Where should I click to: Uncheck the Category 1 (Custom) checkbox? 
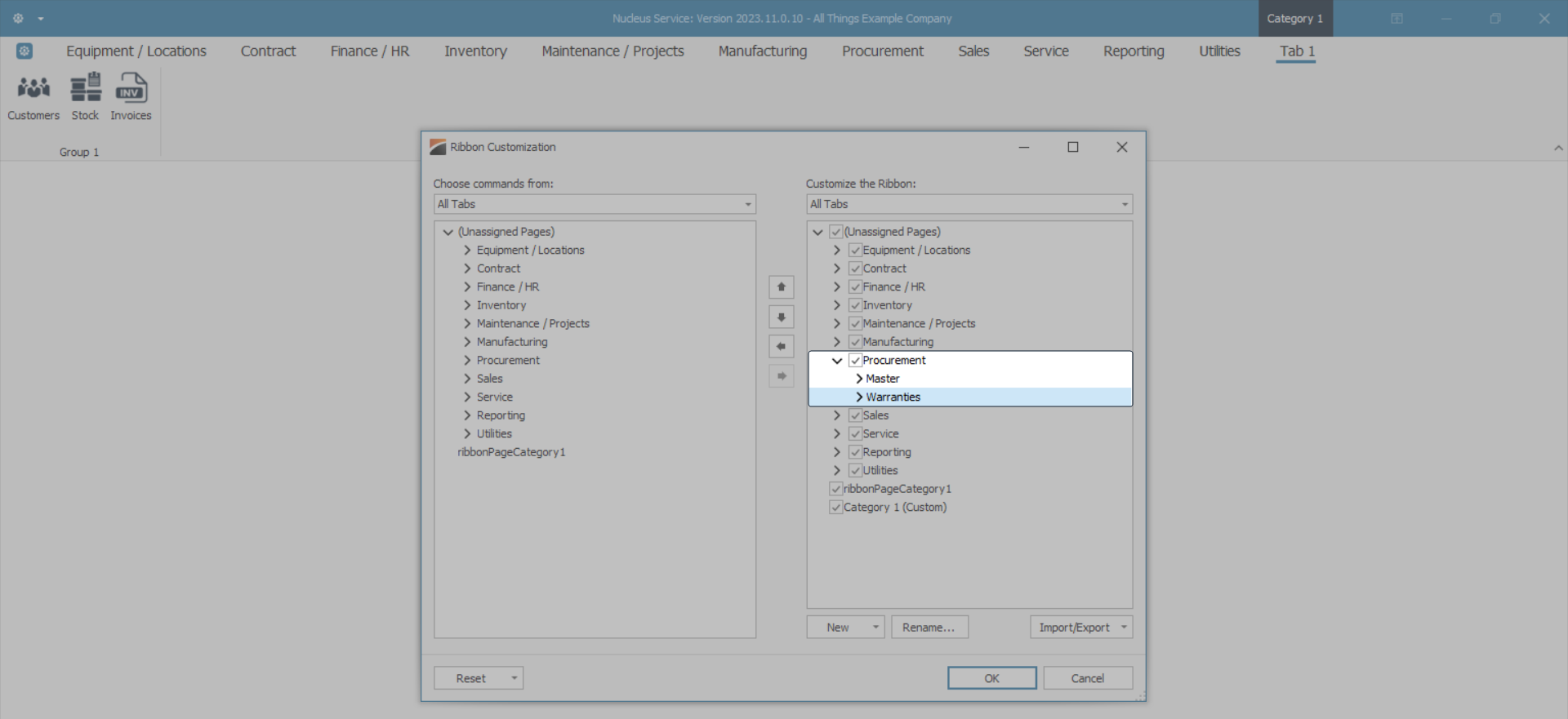pos(835,508)
